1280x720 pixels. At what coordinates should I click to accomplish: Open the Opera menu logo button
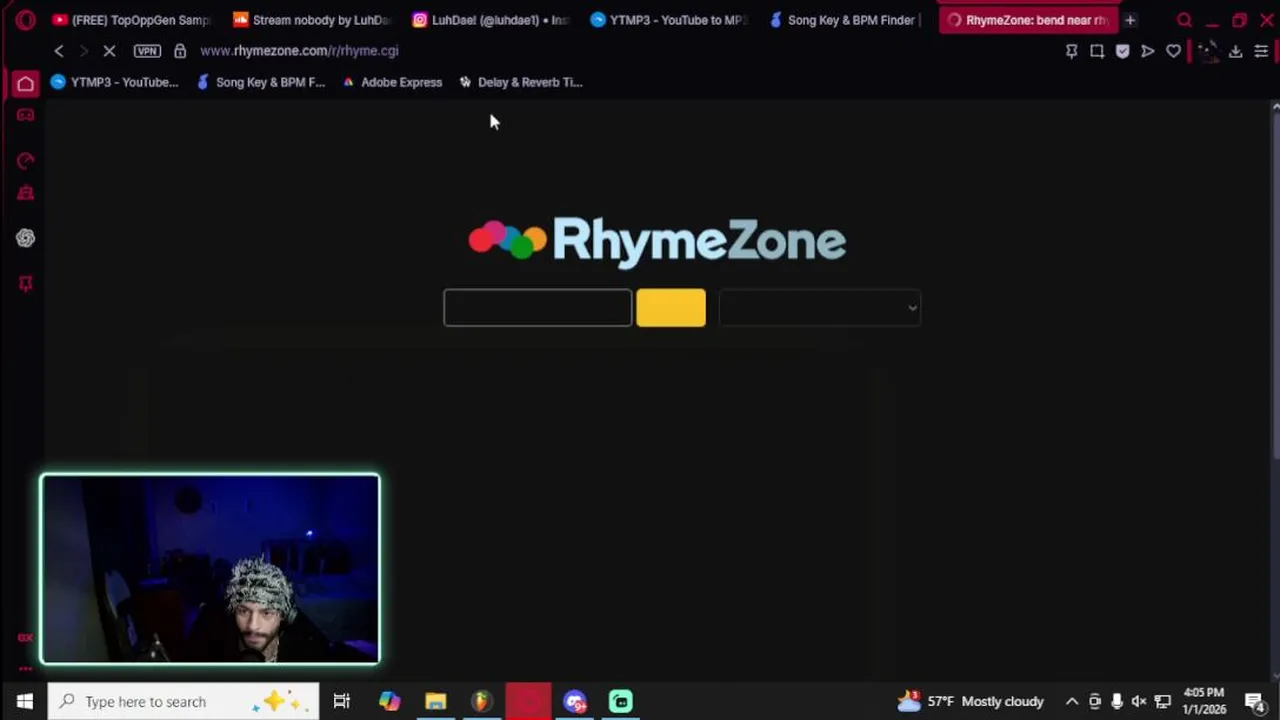click(25, 19)
